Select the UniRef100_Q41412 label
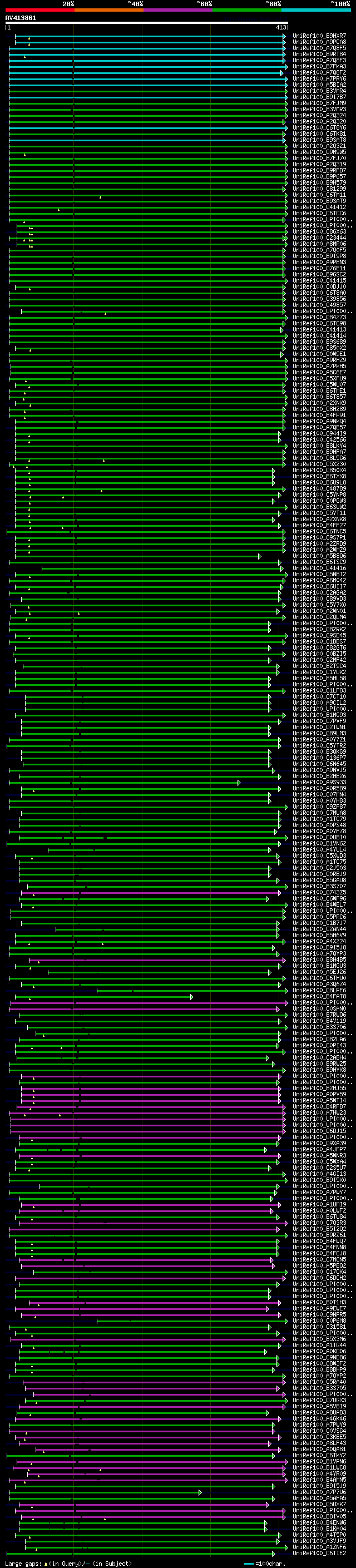356x1568 pixels. point(319,207)
